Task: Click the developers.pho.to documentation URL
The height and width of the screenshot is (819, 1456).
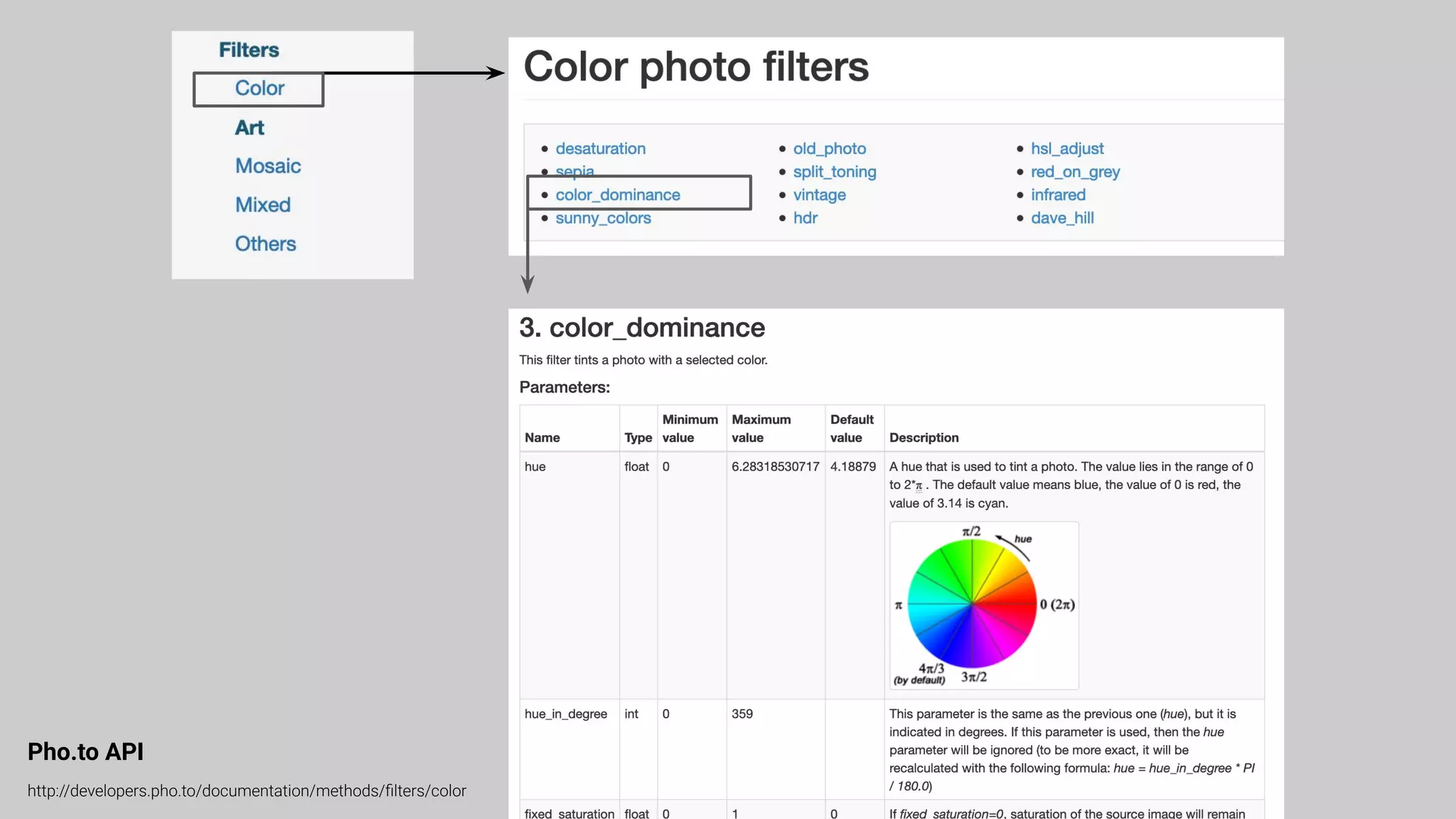Action: pos(247,791)
